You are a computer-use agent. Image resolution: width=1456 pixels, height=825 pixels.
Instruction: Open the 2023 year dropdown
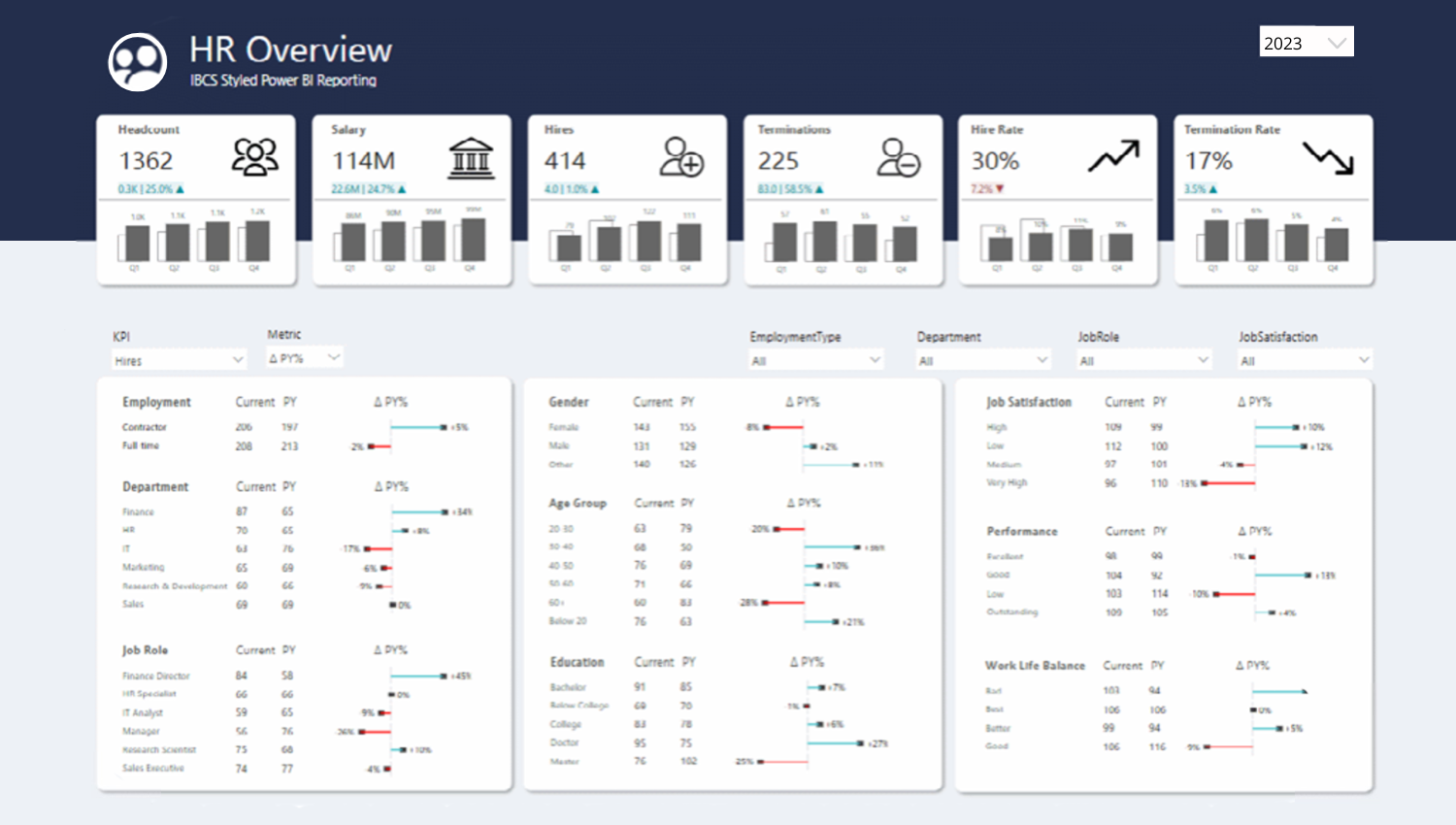tap(1307, 43)
